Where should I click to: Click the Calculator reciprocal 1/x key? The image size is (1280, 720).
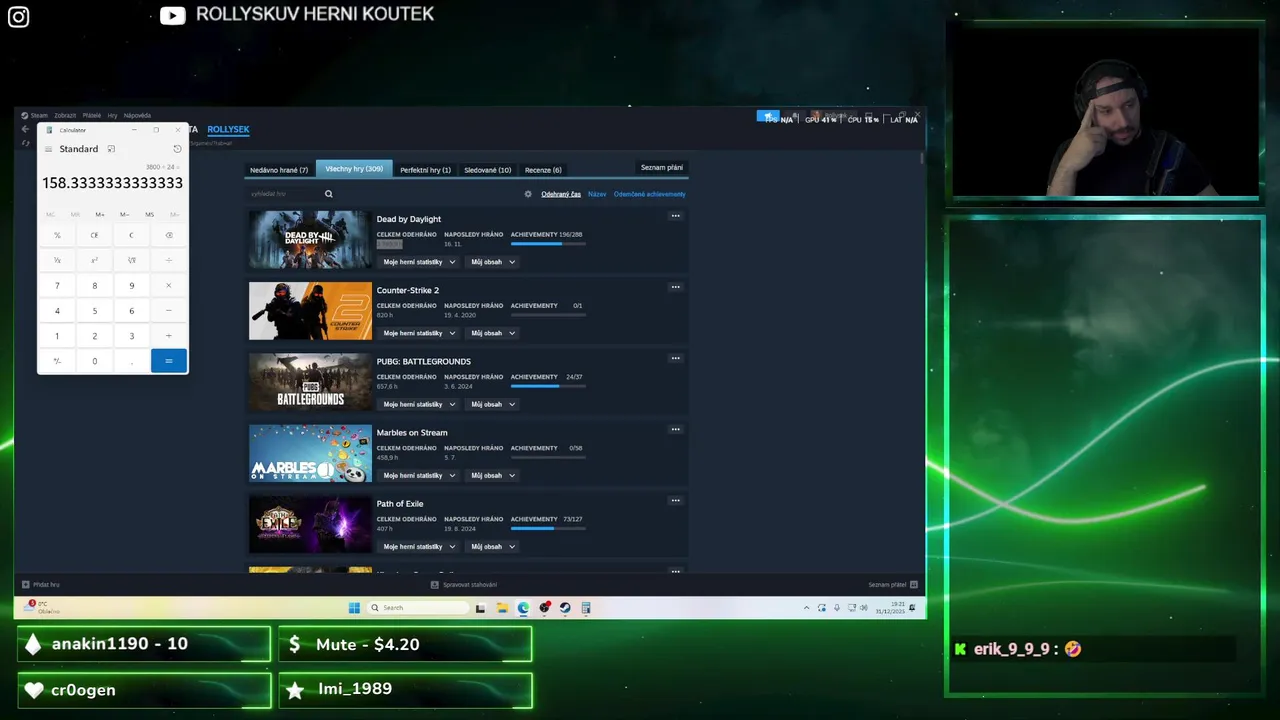[57, 260]
